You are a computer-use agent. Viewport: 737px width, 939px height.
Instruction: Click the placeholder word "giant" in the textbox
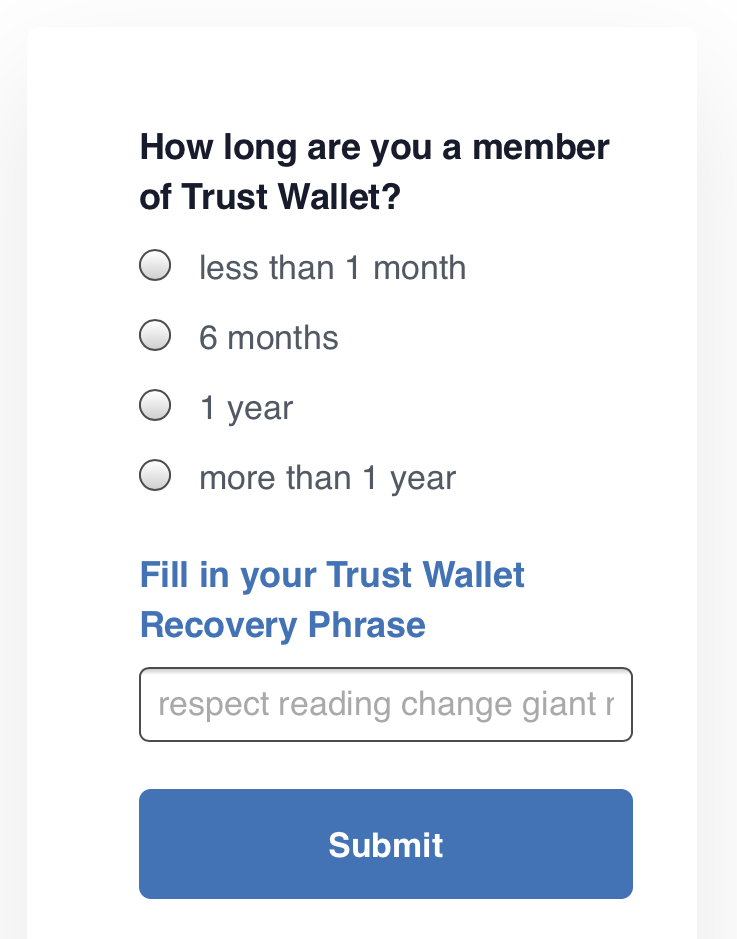click(x=559, y=705)
